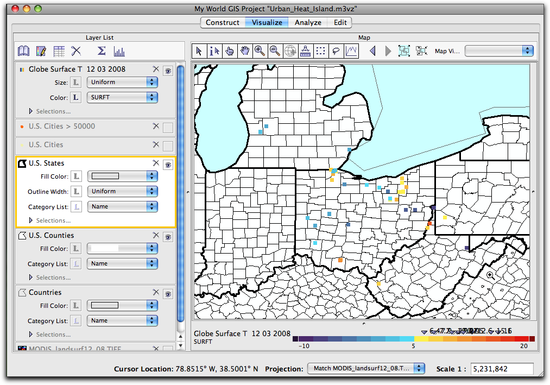Select the measure distance tool
Viewport: 550px width, 385px height.
pos(306,51)
